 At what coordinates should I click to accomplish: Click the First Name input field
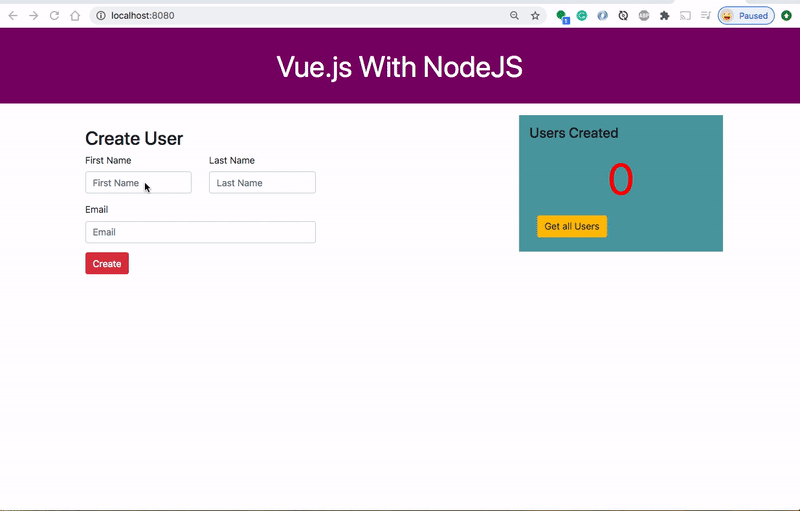pyautogui.click(x=138, y=183)
